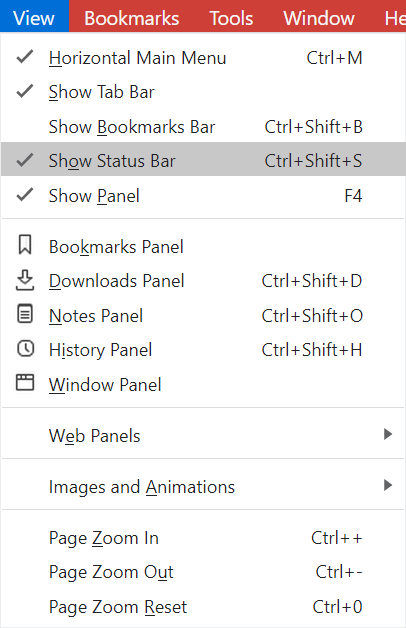The height and width of the screenshot is (628, 406).
Task: Click the Downloads Panel download icon
Action: click(25, 280)
